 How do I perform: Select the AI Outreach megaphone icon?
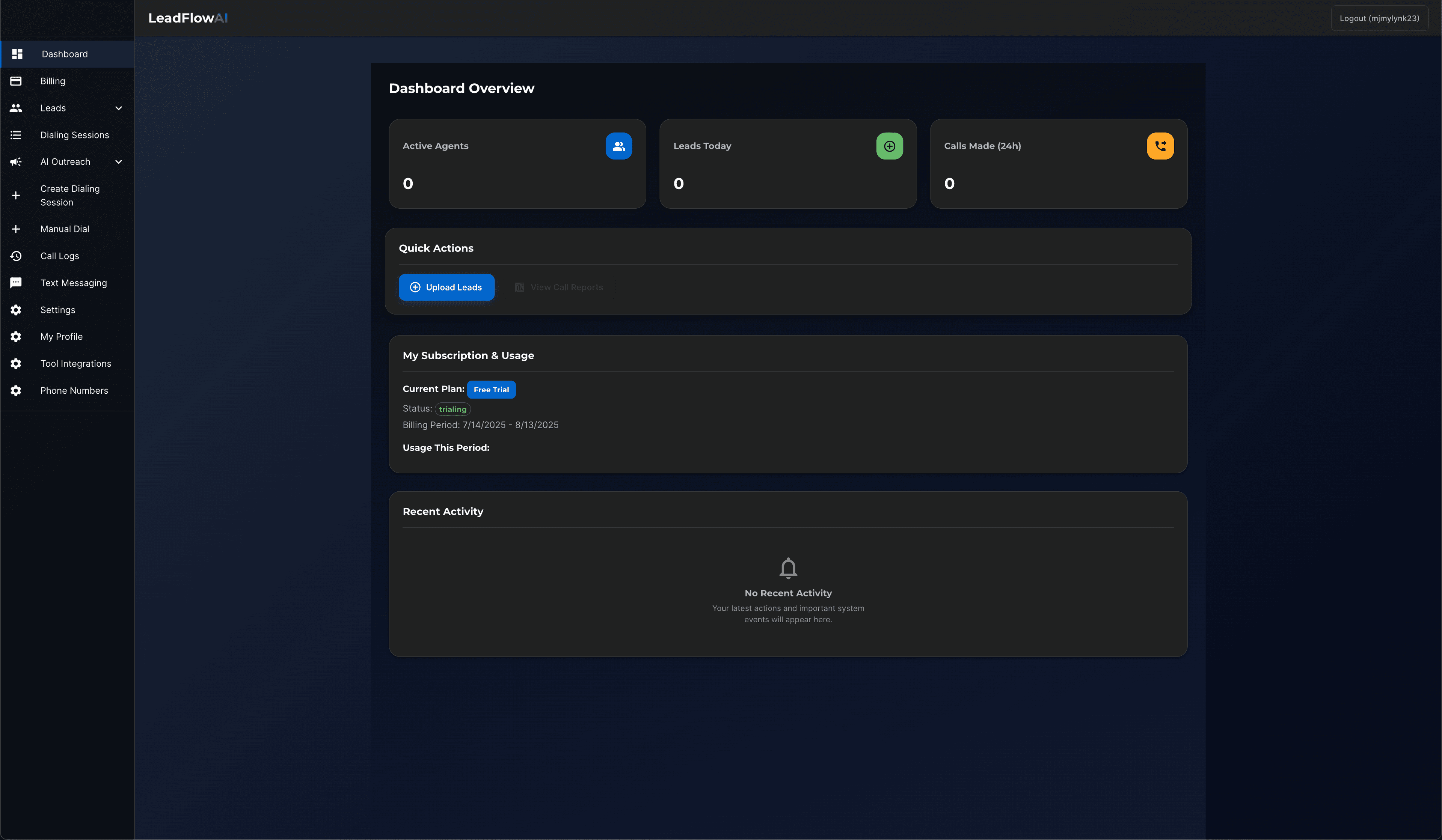pyautogui.click(x=17, y=162)
